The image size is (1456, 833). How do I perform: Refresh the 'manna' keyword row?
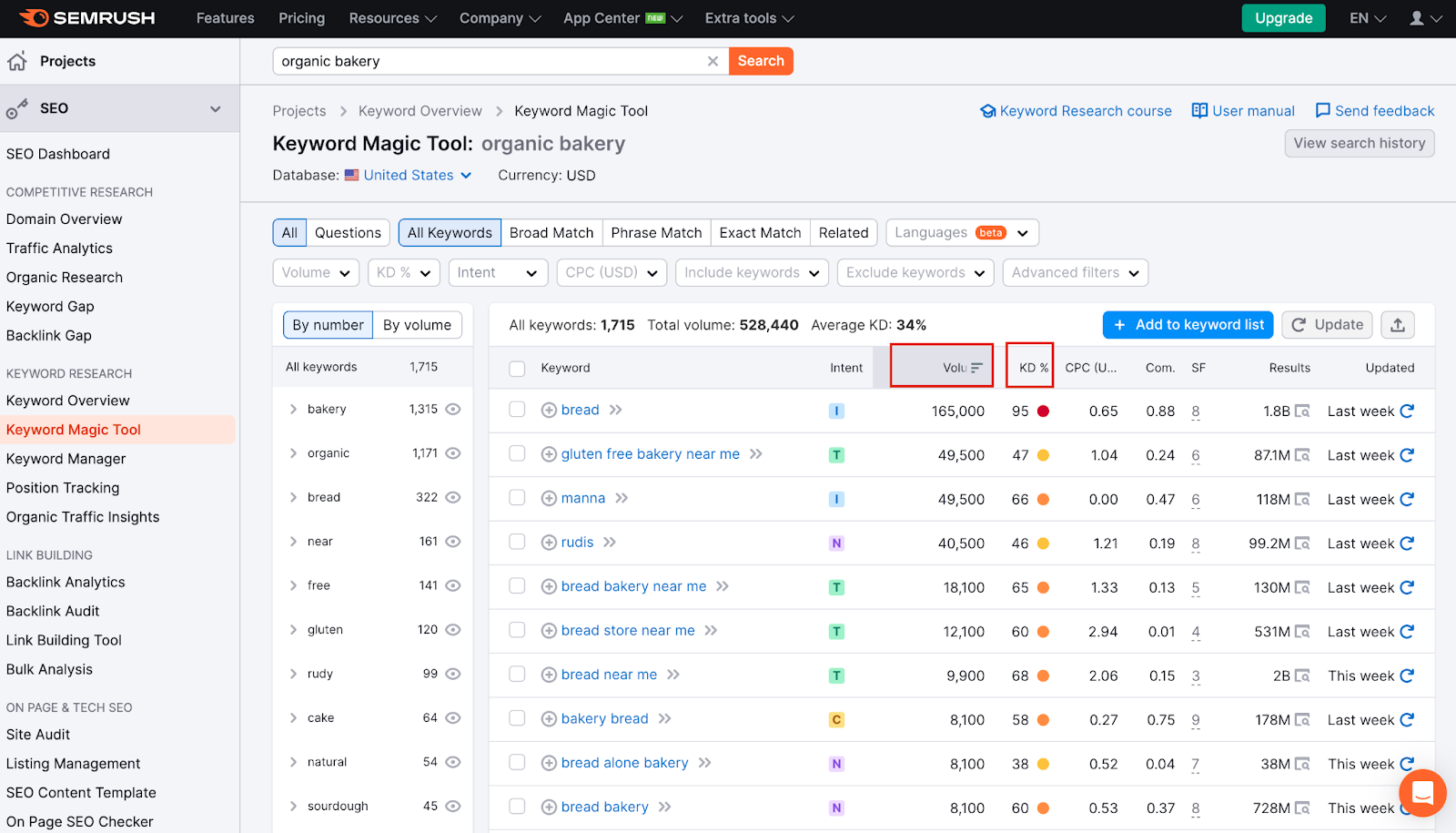(1407, 499)
